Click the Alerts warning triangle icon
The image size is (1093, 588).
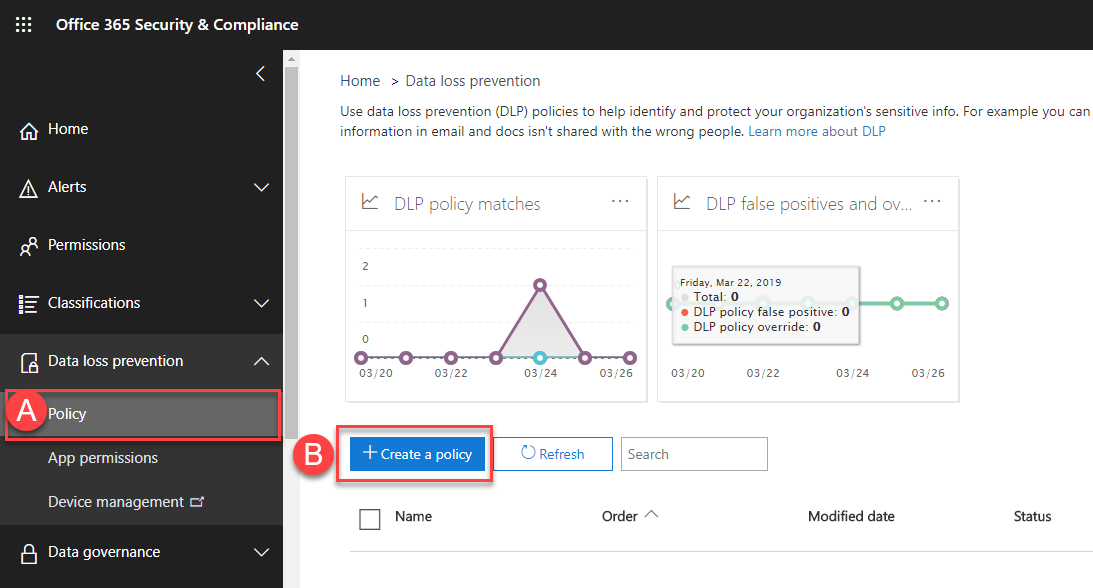(x=29, y=188)
